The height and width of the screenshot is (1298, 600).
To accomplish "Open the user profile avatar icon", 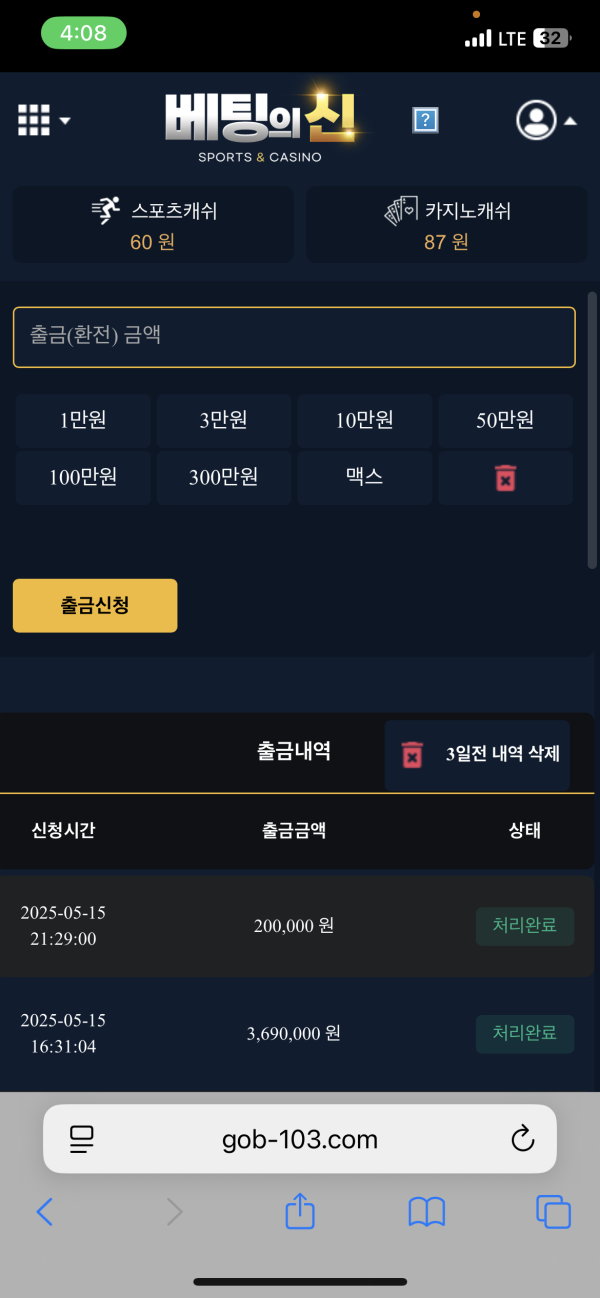I will (x=536, y=120).
